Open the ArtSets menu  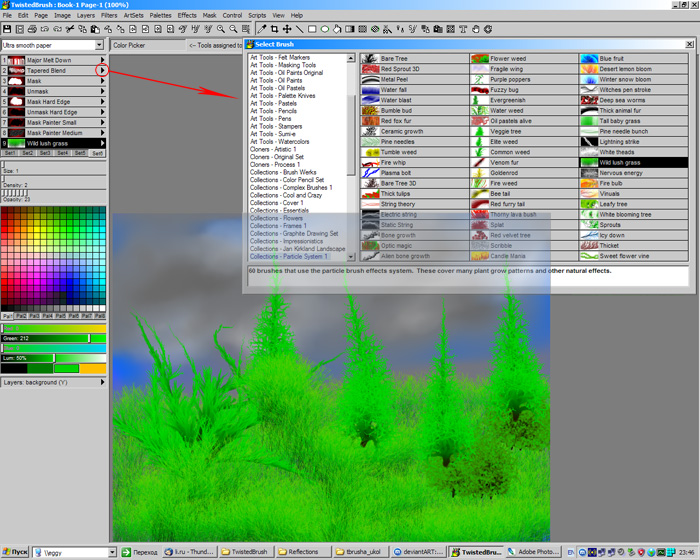133,15
